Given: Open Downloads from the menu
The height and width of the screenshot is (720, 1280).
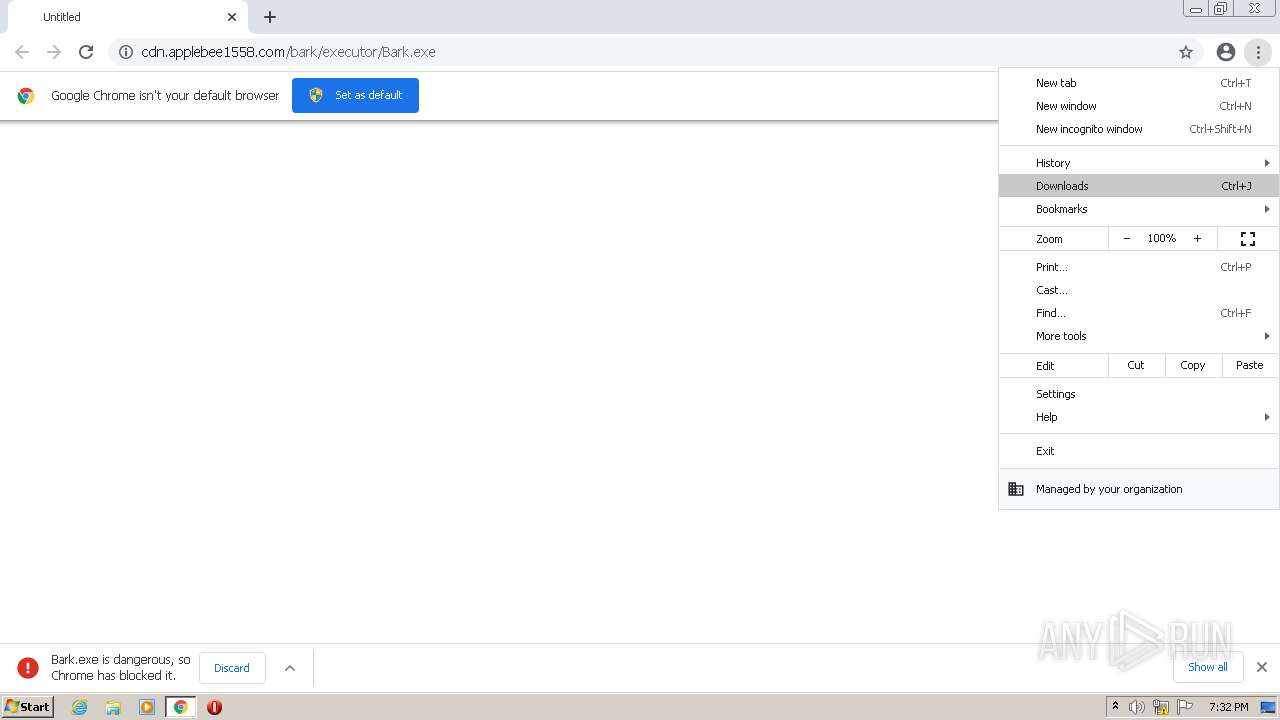Looking at the screenshot, I should tap(1139, 186).
